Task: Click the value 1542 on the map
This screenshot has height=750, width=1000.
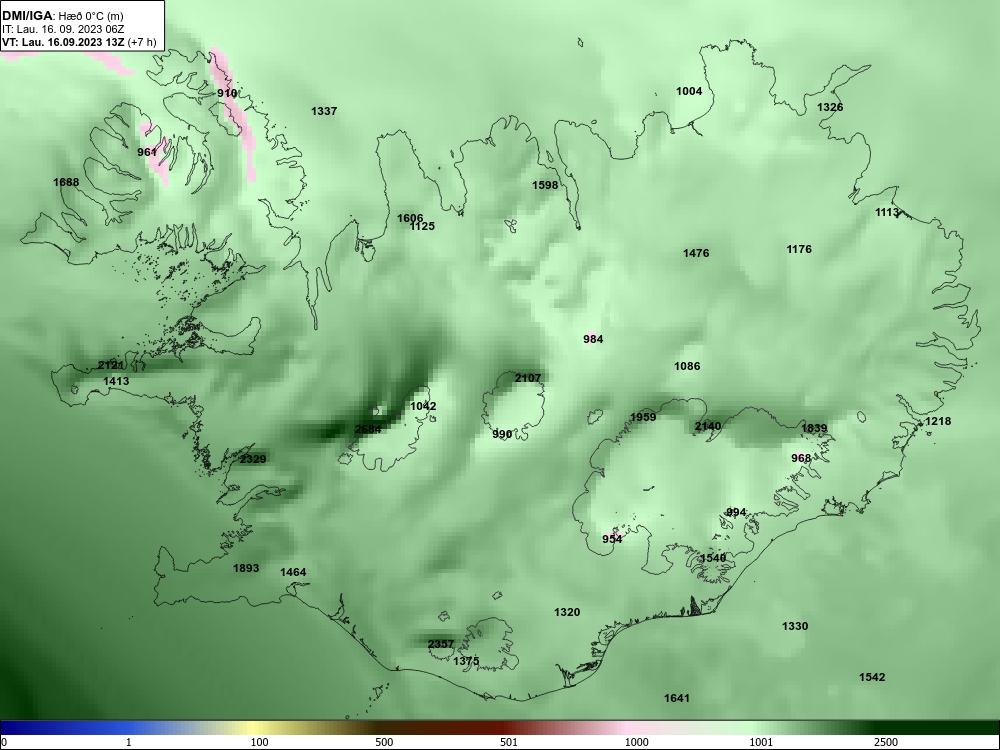Action: point(872,677)
